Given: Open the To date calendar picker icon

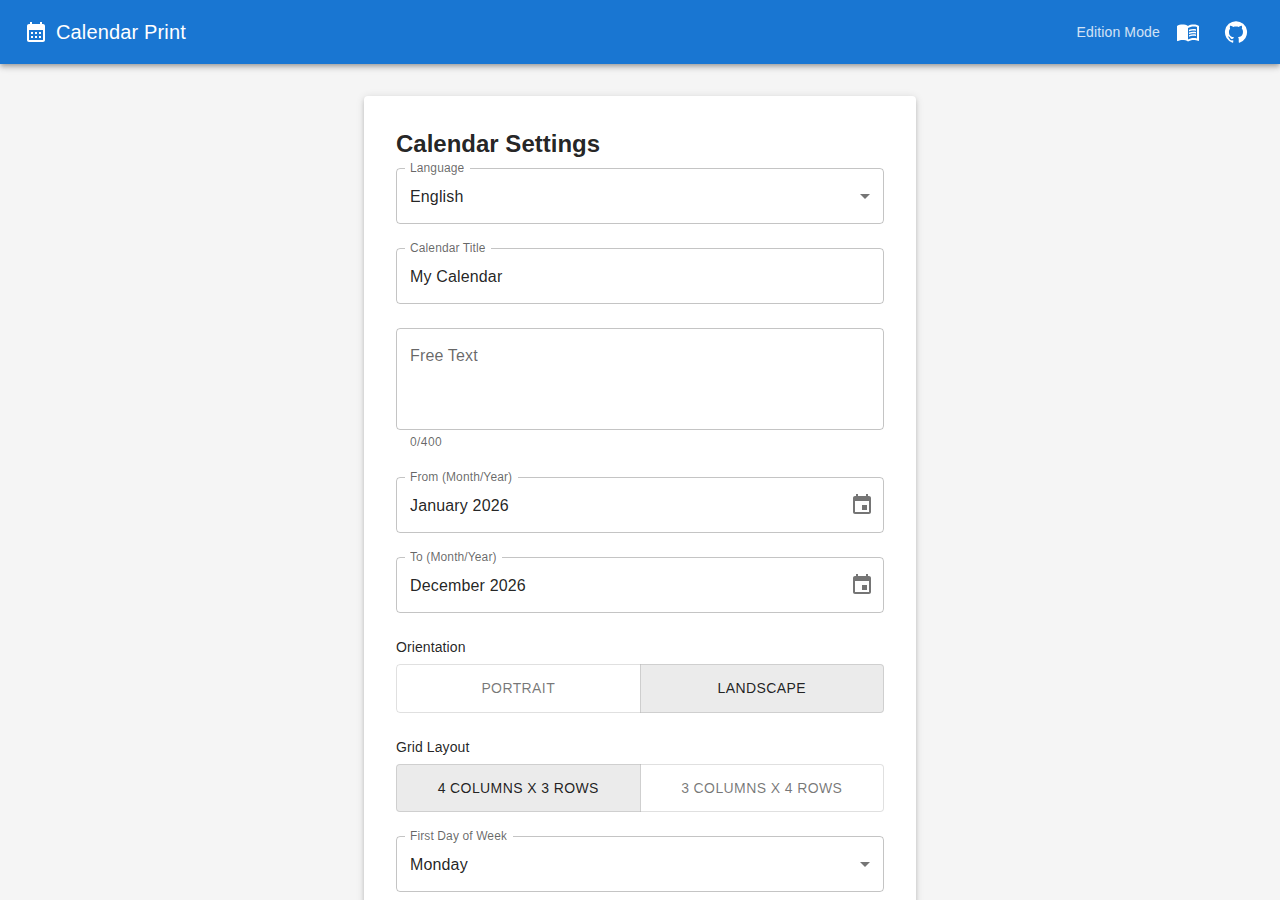Looking at the screenshot, I should click(x=862, y=585).
